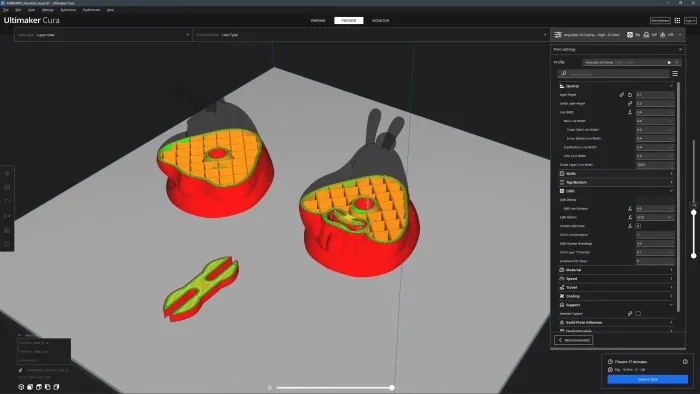This screenshot has width=700, height=394.
Task: Open the application switcher grid icon
Action: tap(677, 21)
